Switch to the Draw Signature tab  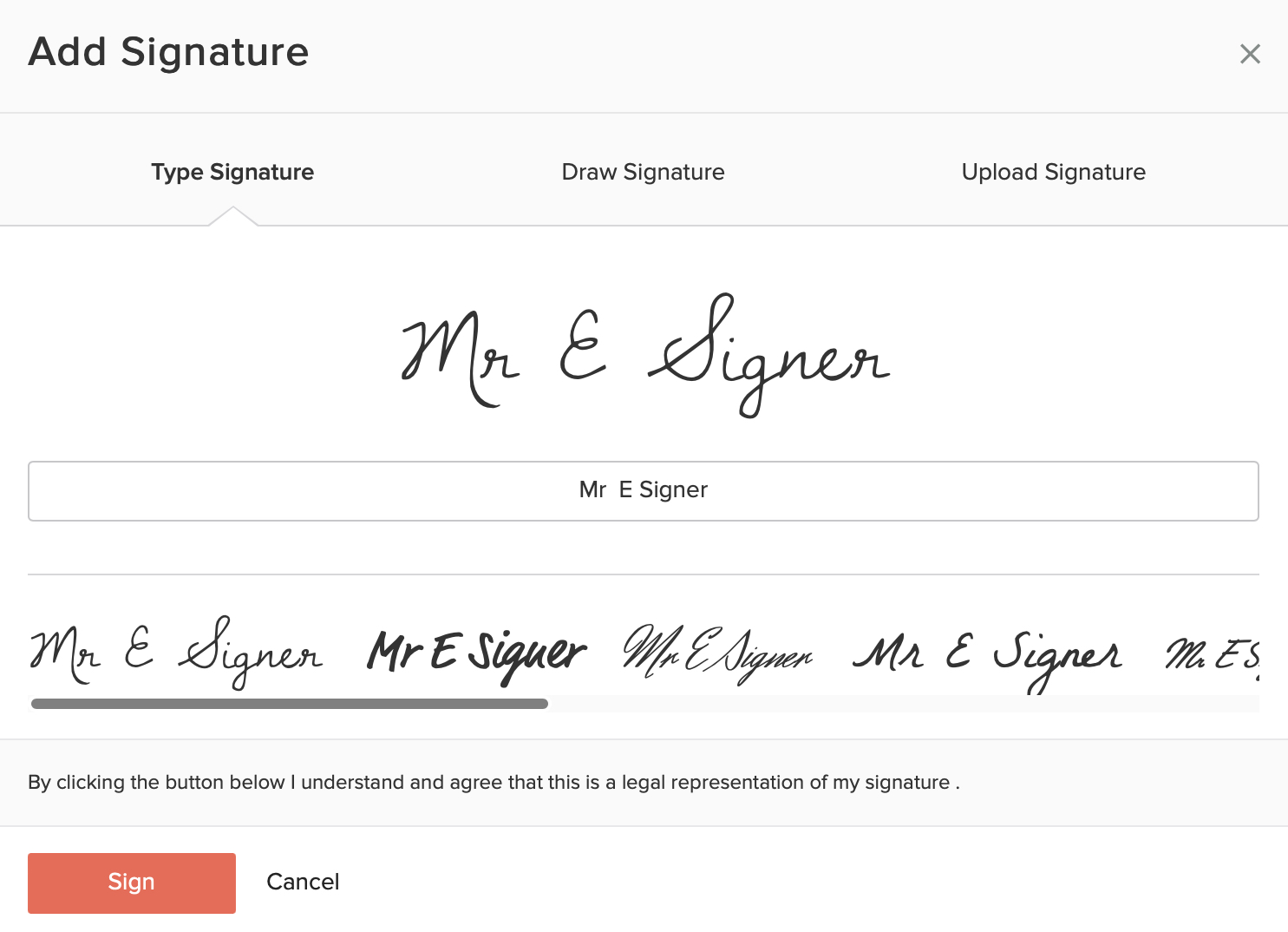click(x=643, y=172)
